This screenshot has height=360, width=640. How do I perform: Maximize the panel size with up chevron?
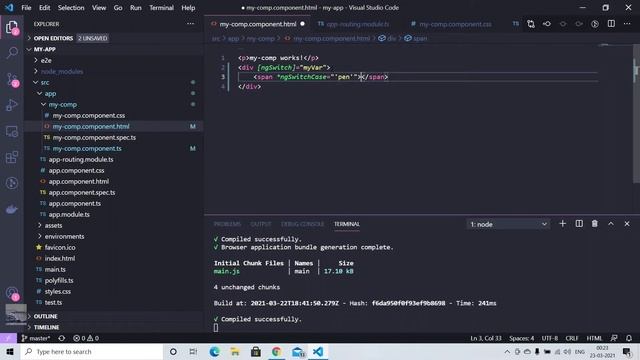(611, 224)
